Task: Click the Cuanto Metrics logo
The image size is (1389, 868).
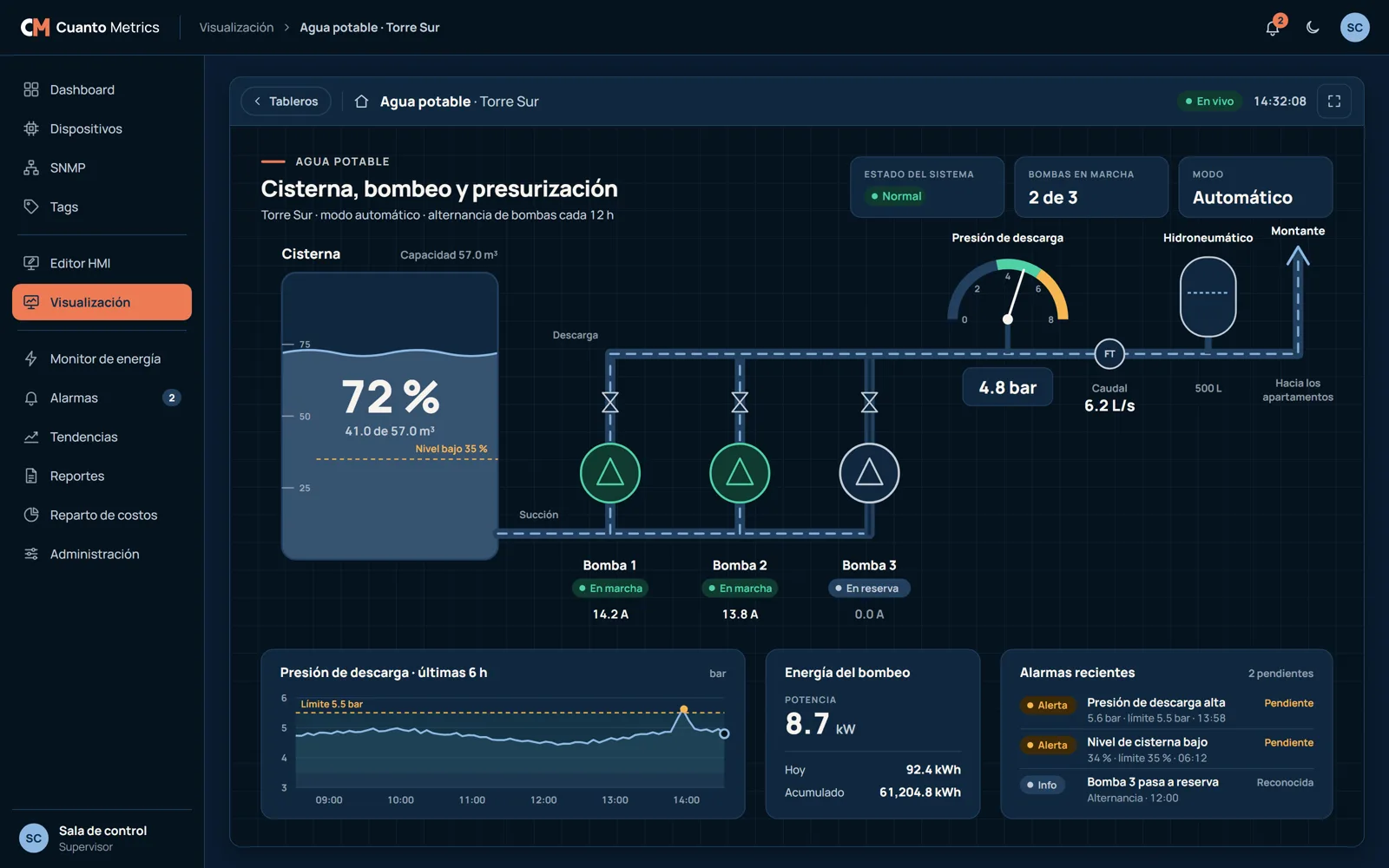Action: point(90,28)
